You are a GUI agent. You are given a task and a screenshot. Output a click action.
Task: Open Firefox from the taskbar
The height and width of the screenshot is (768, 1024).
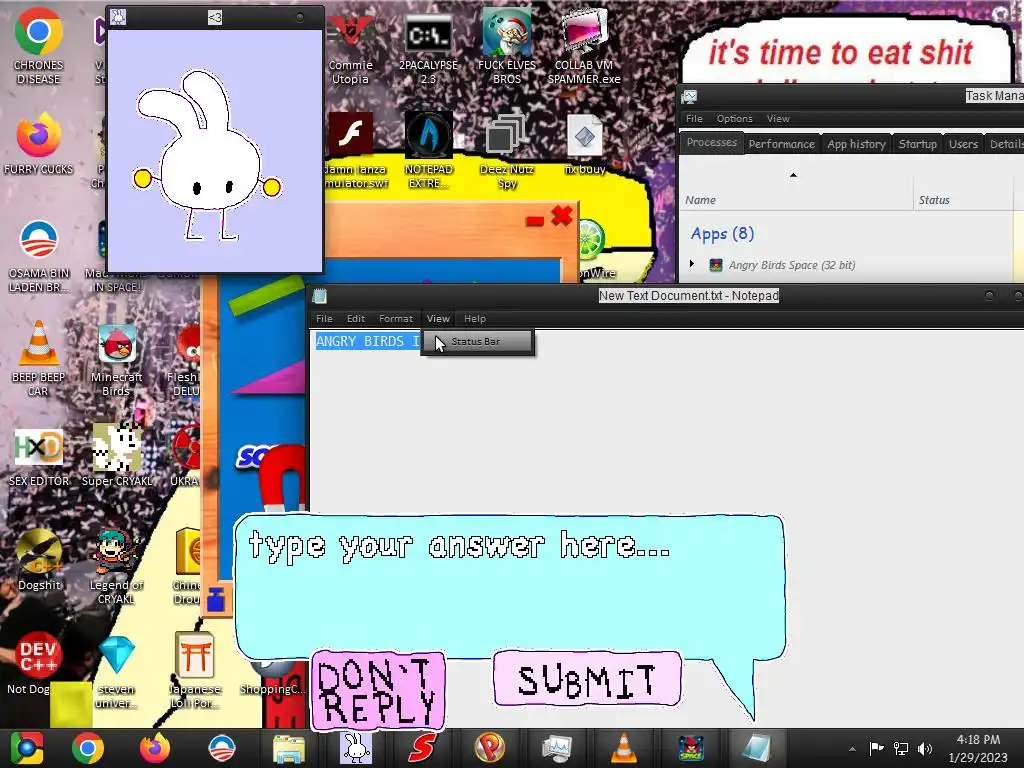coord(155,748)
